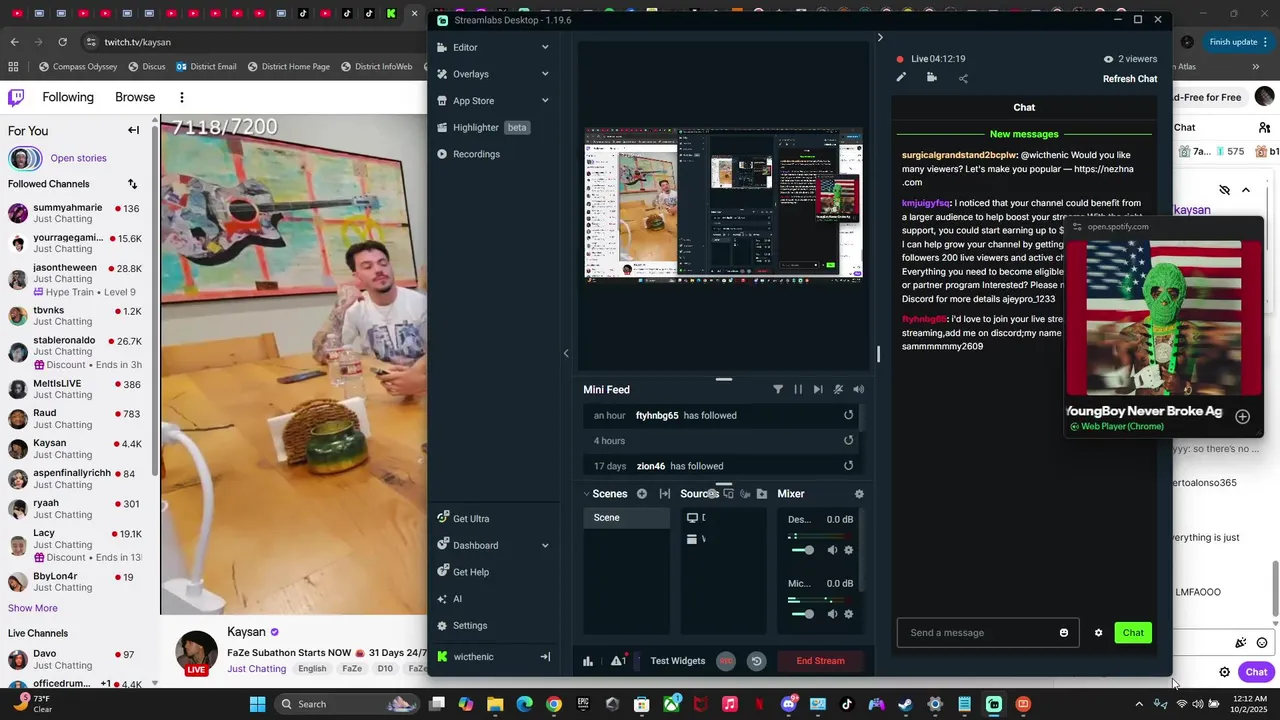Open Get Help in sidebar
The height and width of the screenshot is (720, 1280).
(x=463, y=572)
